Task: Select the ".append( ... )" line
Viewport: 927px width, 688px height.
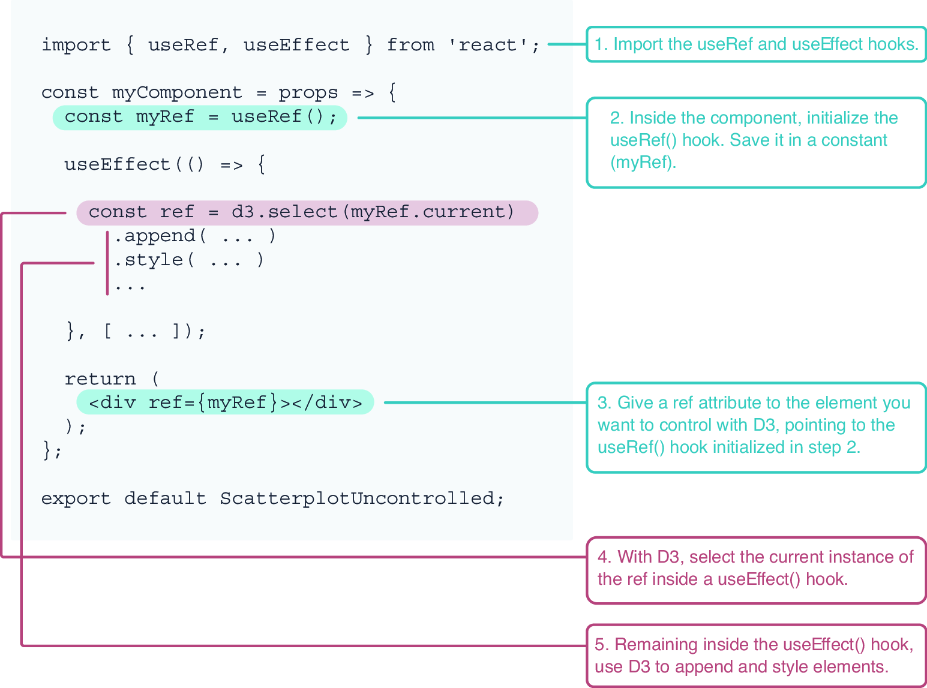Action: tap(195, 236)
